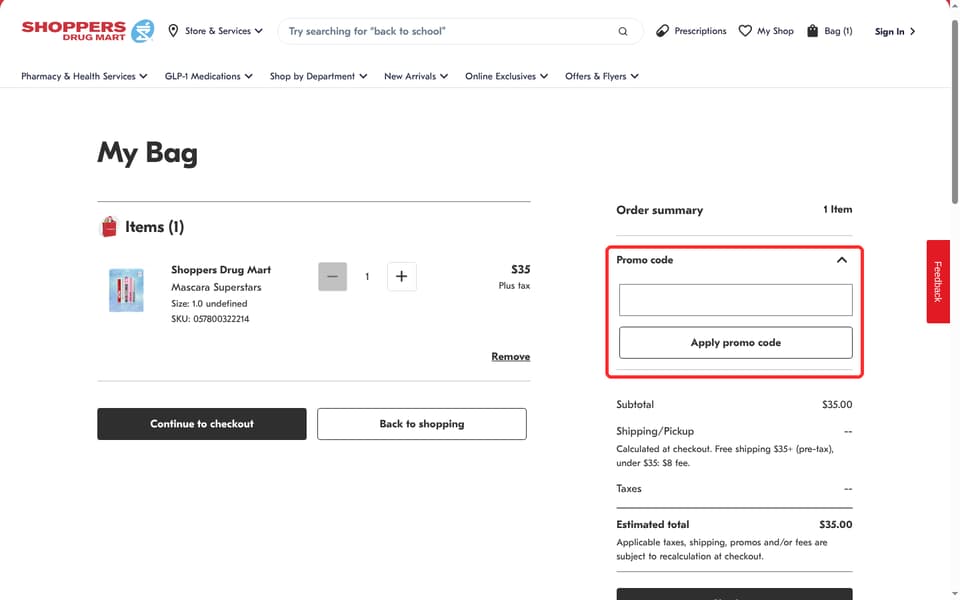Click the search magnifier icon
Image resolution: width=960 pixels, height=600 pixels.
coord(623,31)
